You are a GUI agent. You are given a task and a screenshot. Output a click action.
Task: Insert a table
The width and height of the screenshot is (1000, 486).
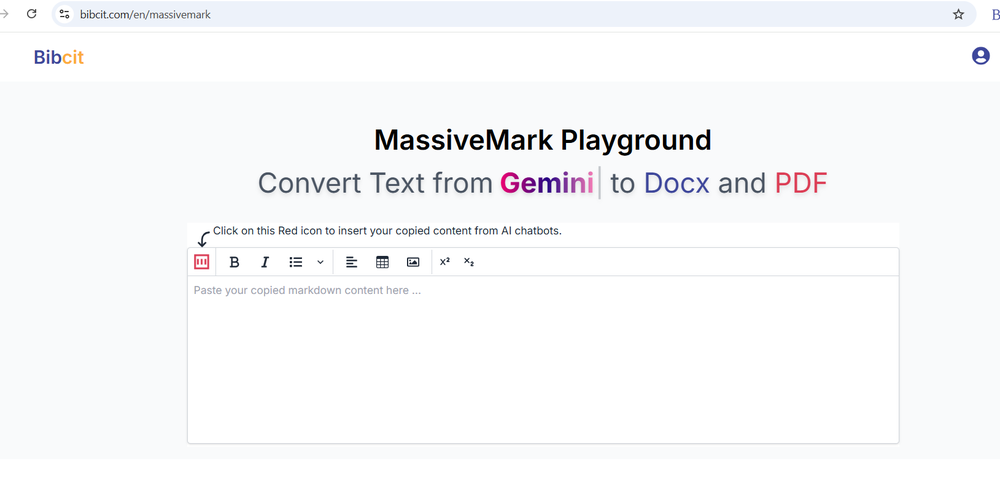(x=382, y=262)
